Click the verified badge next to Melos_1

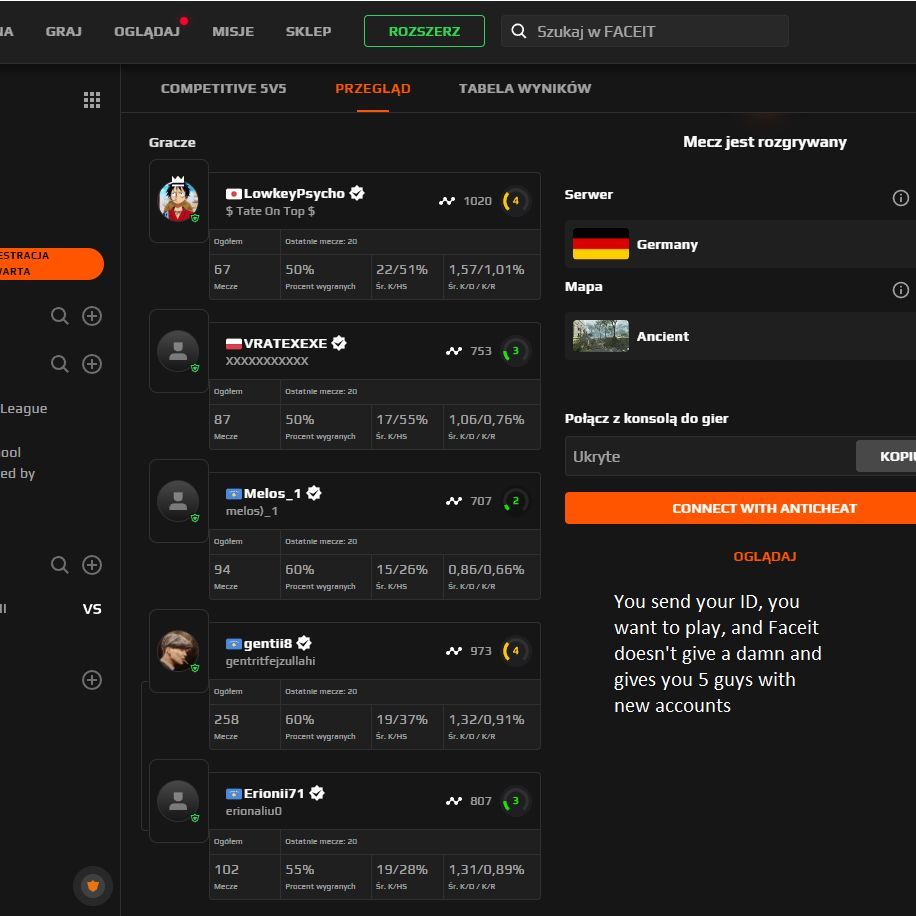coord(314,493)
